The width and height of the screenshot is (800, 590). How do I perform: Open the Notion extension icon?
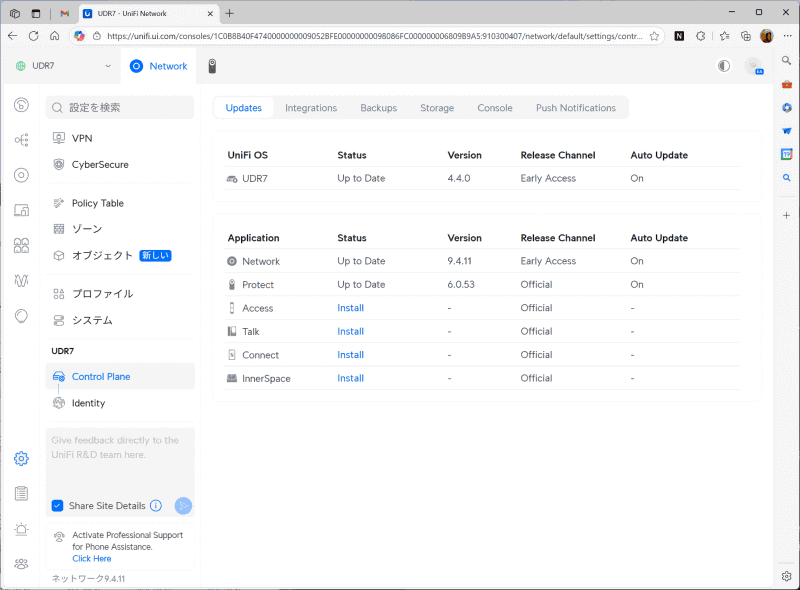679,36
